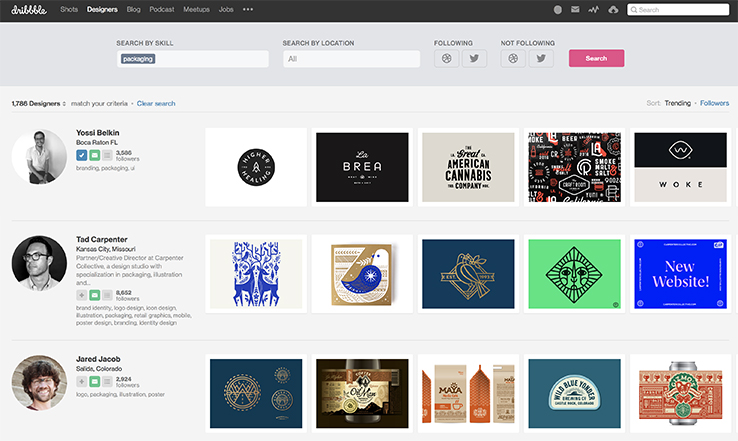Open the Maya coffee bags shot
The image size is (738, 441).
[468, 393]
